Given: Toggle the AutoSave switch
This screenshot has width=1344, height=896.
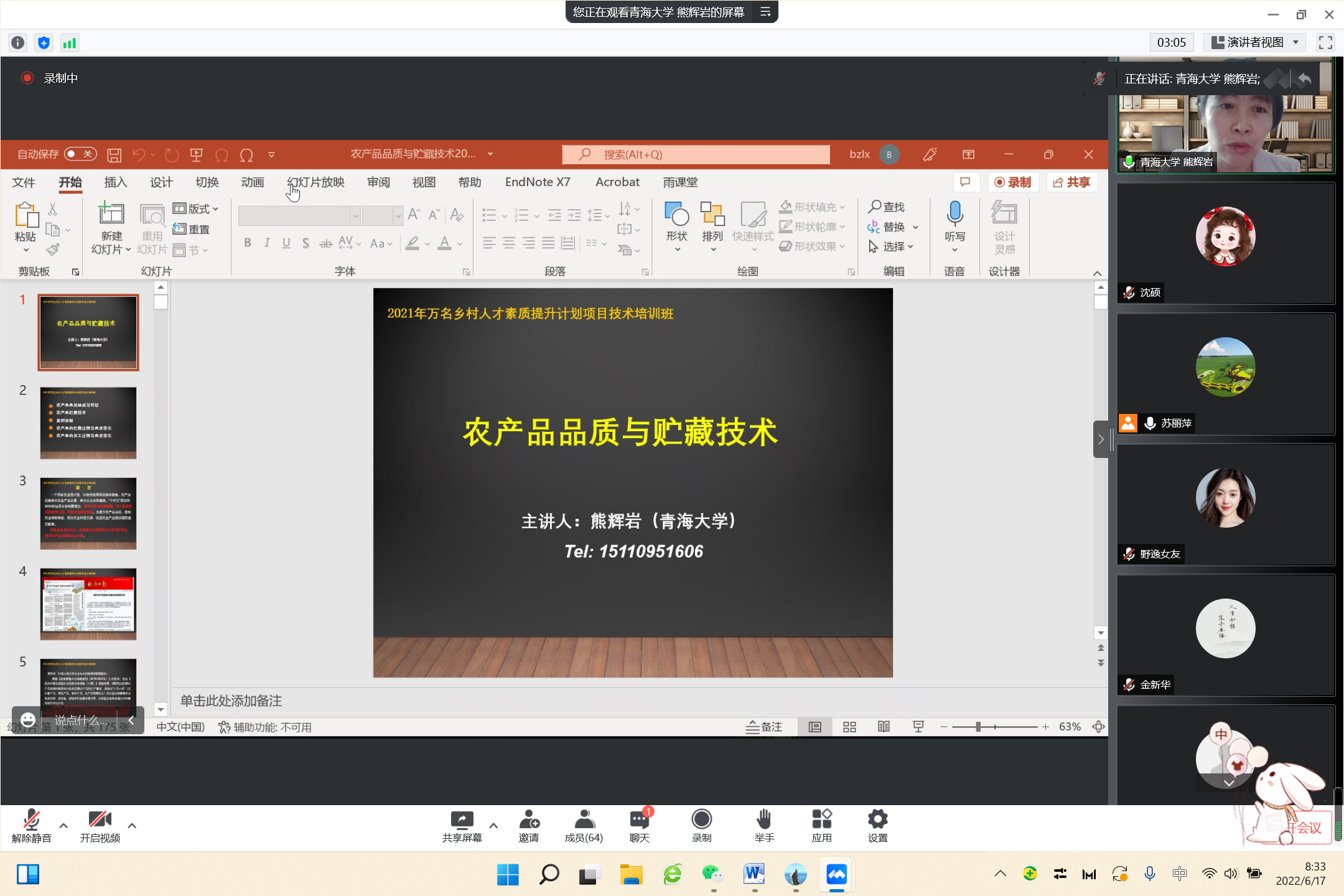Looking at the screenshot, I should 80,154.
